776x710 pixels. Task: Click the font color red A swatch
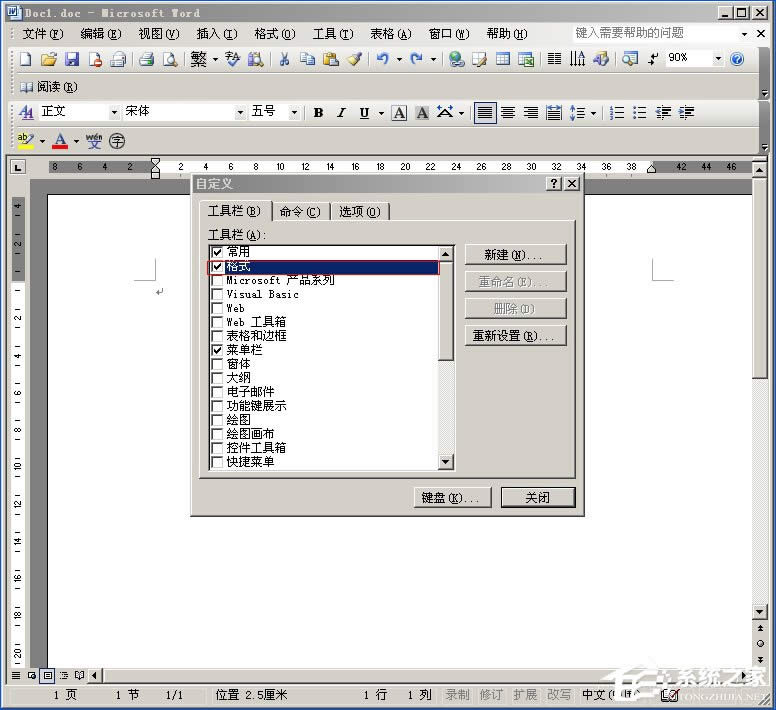[60, 140]
